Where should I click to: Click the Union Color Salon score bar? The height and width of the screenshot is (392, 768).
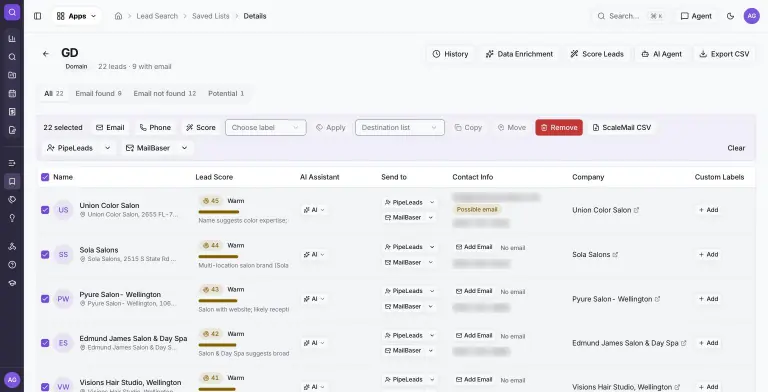tap(218, 212)
